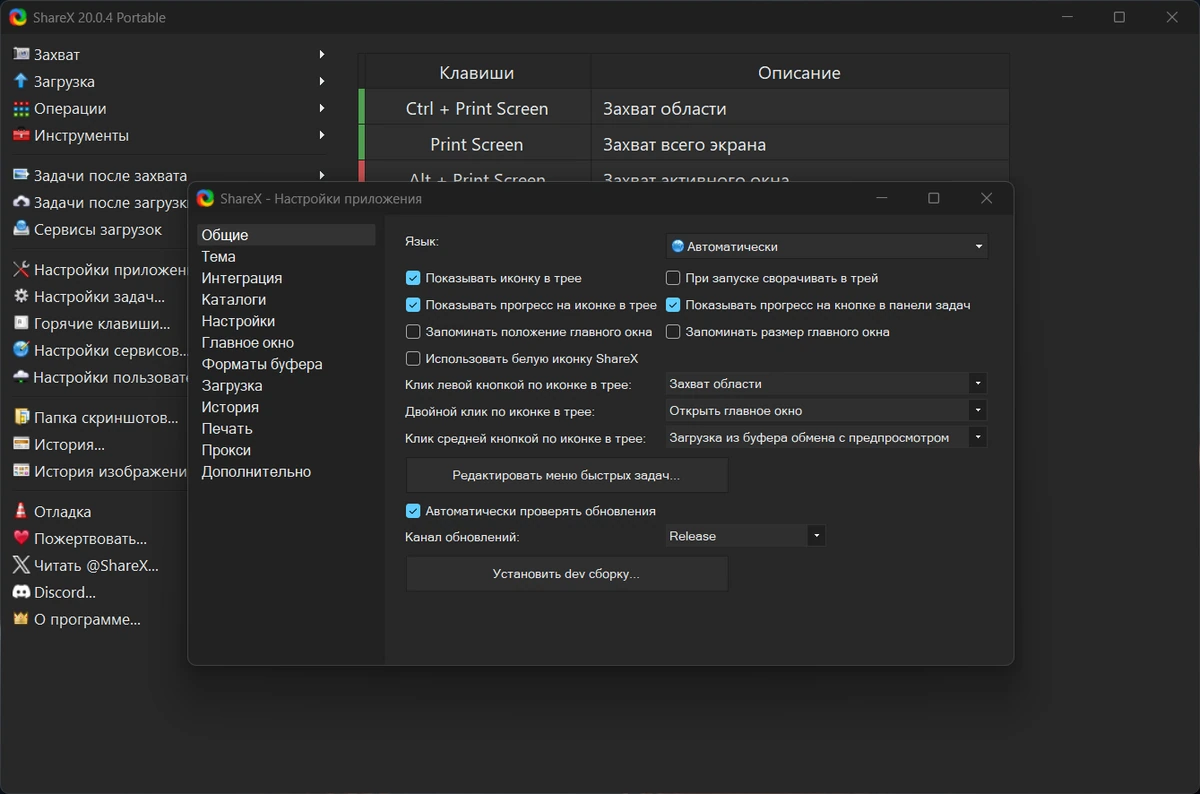Screen dimensions: 1200x794
Task: Open the Язык dropdown set to Автоматически
Action: [x=827, y=246]
